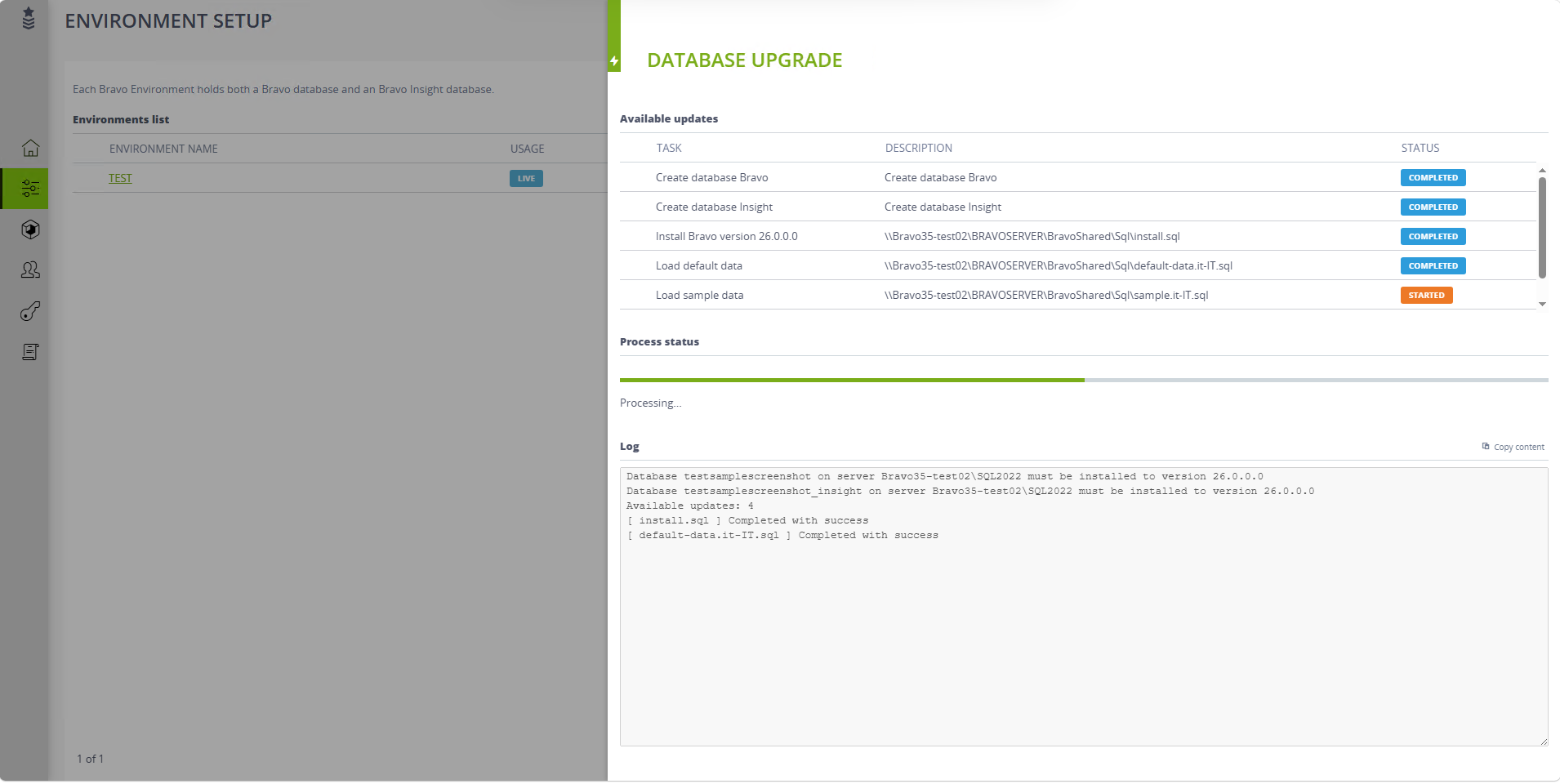Select the Environment Setup sliders icon
The height and width of the screenshot is (784, 1560).
coord(30,189)
